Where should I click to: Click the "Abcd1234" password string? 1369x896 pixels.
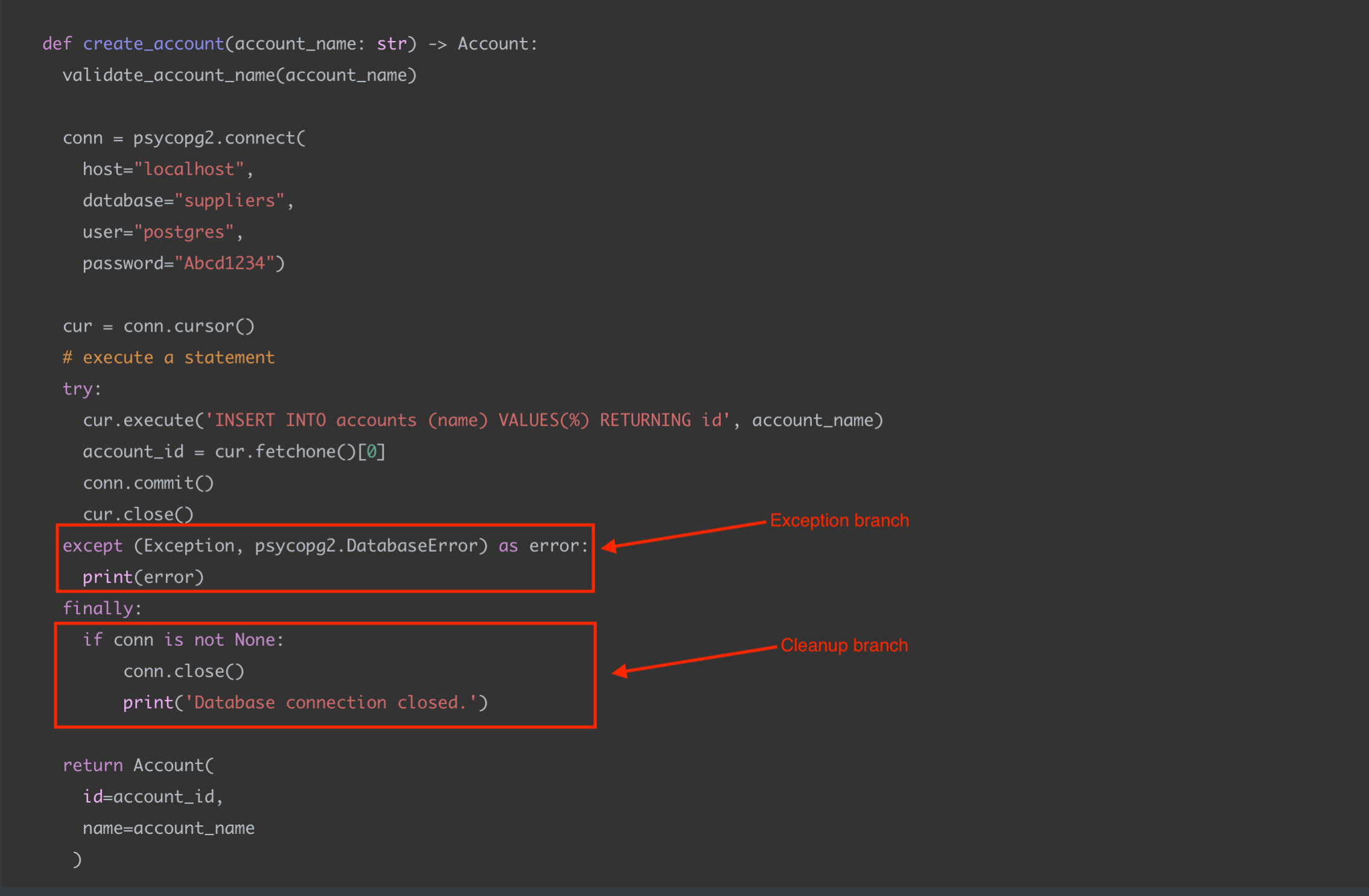224,263
